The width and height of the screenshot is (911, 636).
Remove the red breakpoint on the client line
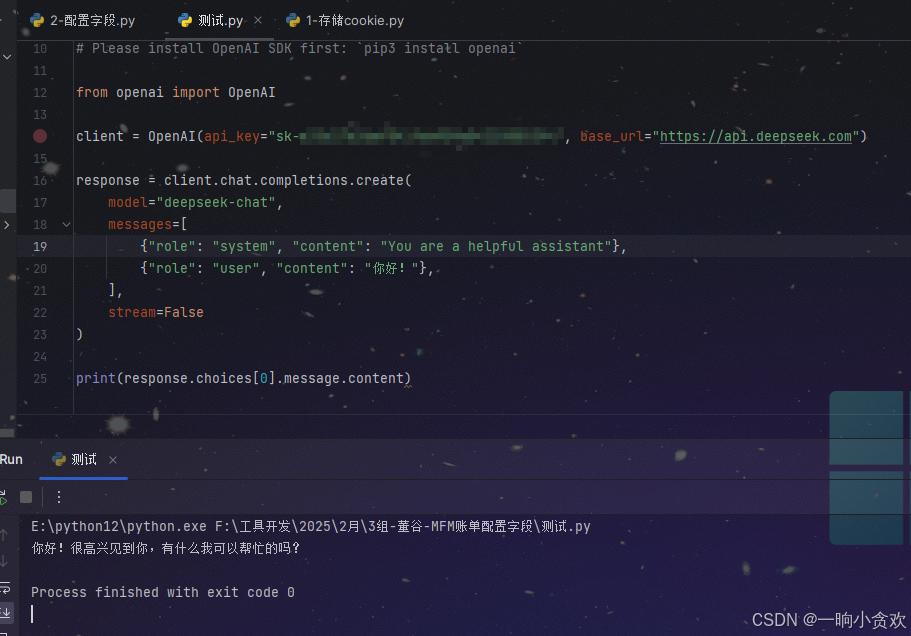[40, 136]
